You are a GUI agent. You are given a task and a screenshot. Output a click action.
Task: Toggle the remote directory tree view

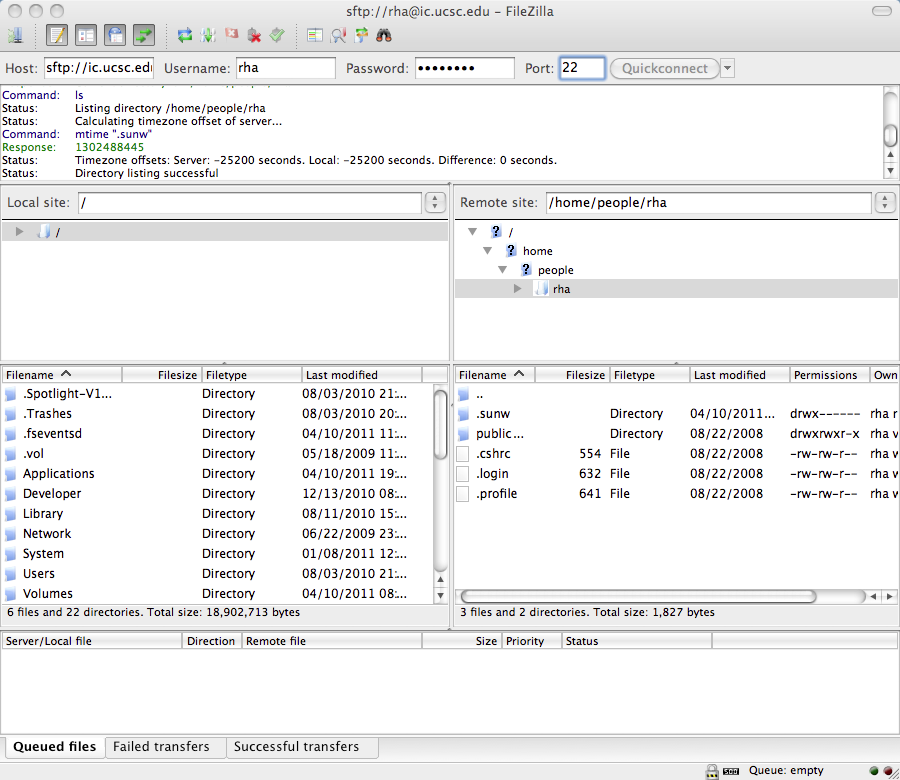point(115,36)
